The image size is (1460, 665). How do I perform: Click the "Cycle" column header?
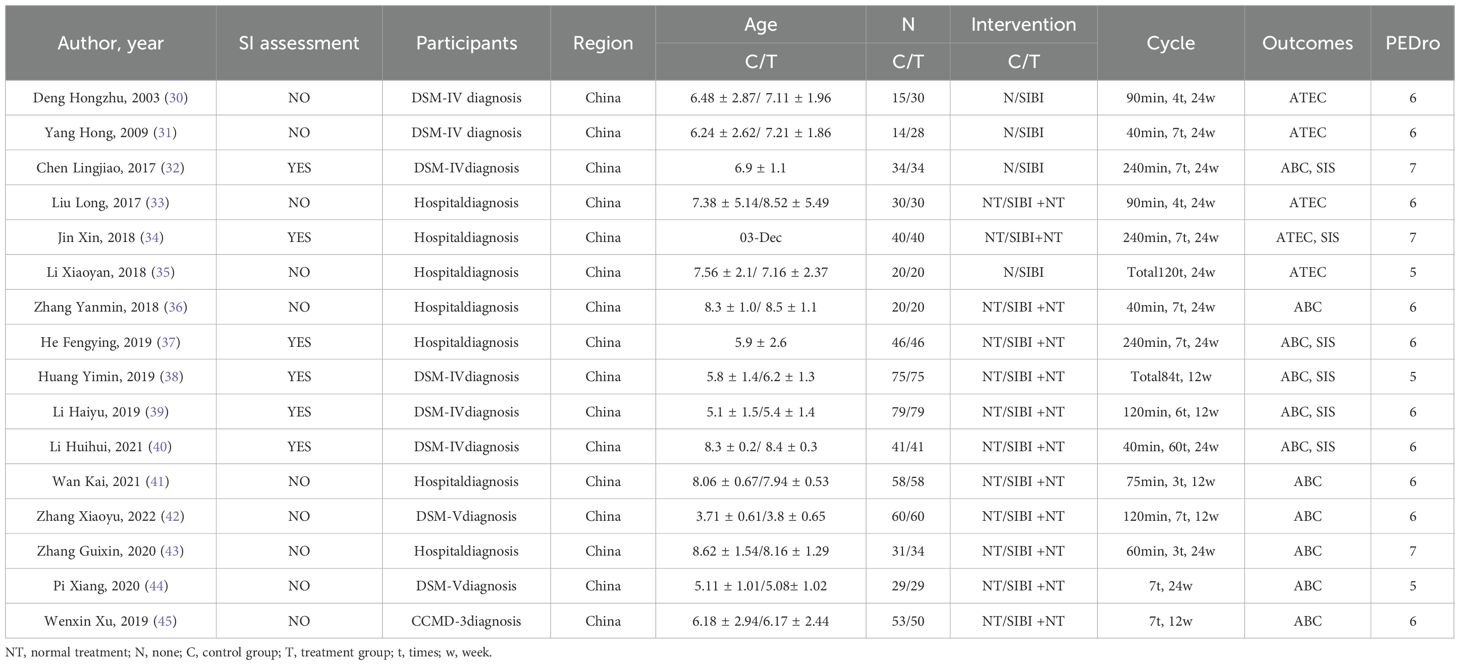1170,44
